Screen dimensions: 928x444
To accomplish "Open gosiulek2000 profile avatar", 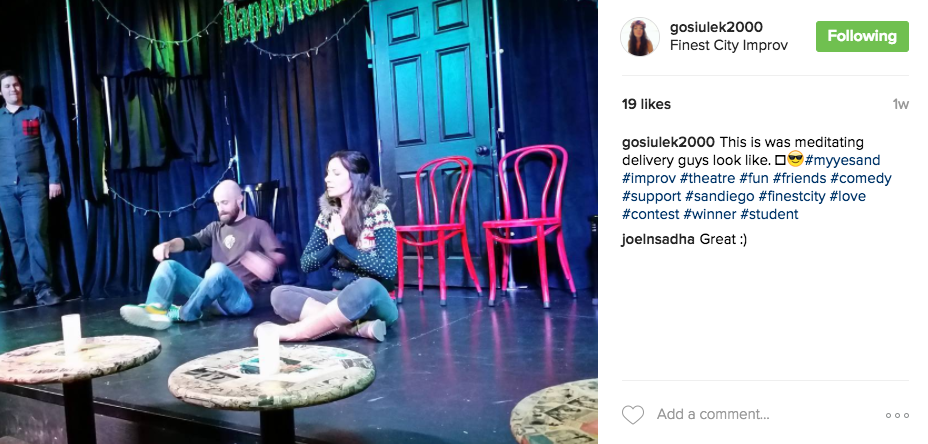I will (x=640, y=37).
